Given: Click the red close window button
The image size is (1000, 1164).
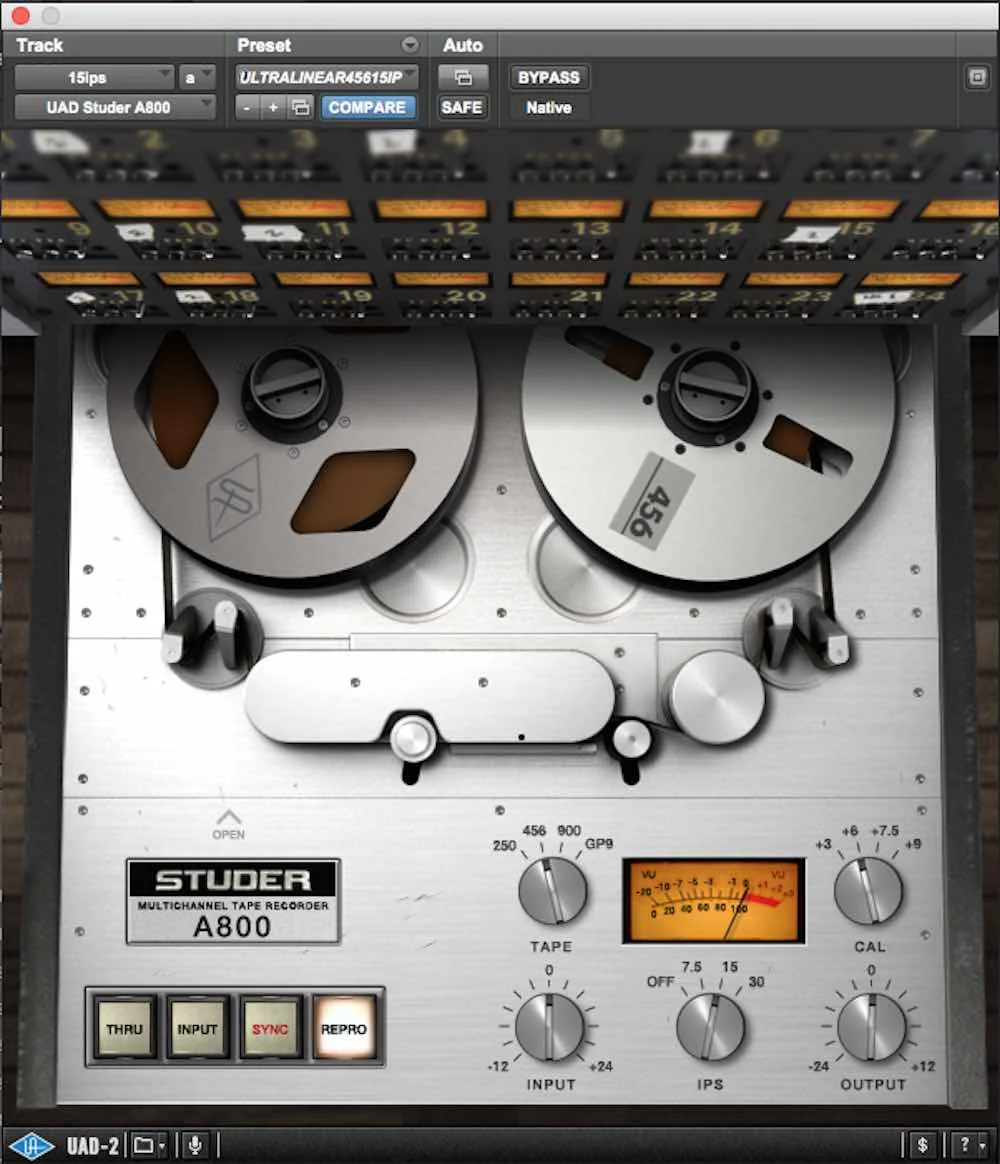Looking at the screenshot, I should pos(21,15).
